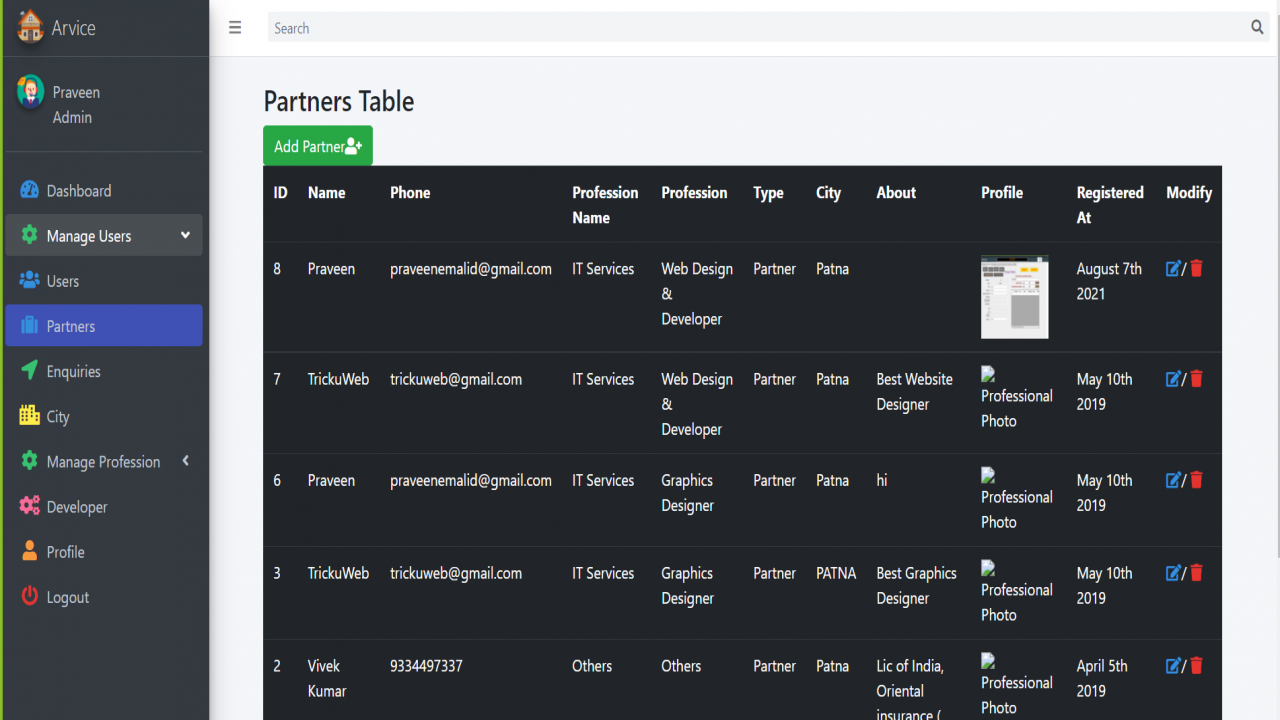
Task: Edit partner ID 8 Praveen
Action: point(1173,268)
